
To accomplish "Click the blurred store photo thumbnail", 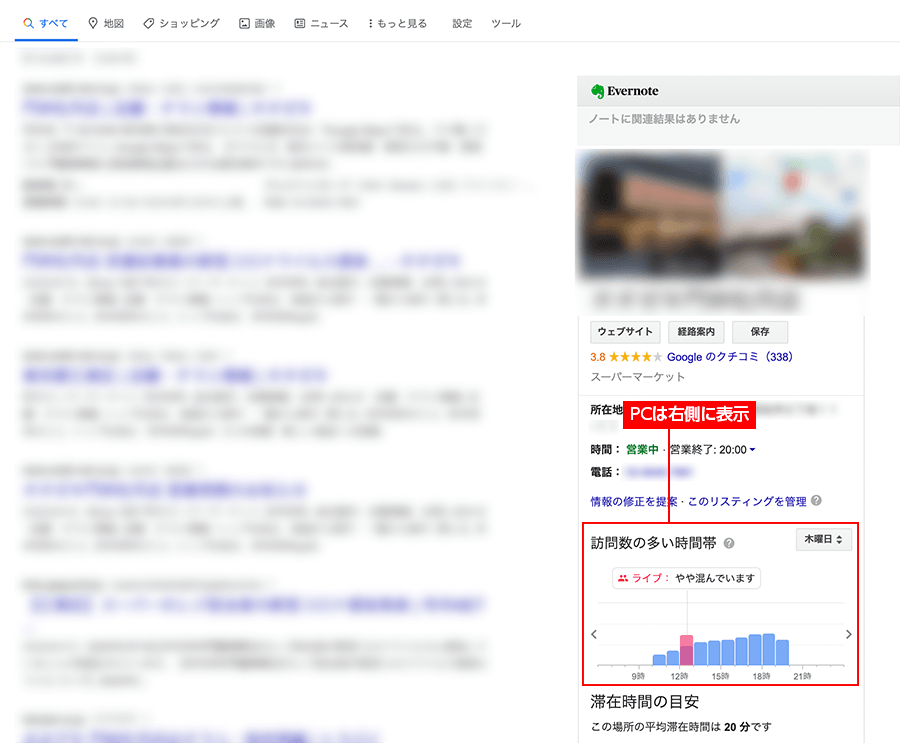I will (650, 216).
